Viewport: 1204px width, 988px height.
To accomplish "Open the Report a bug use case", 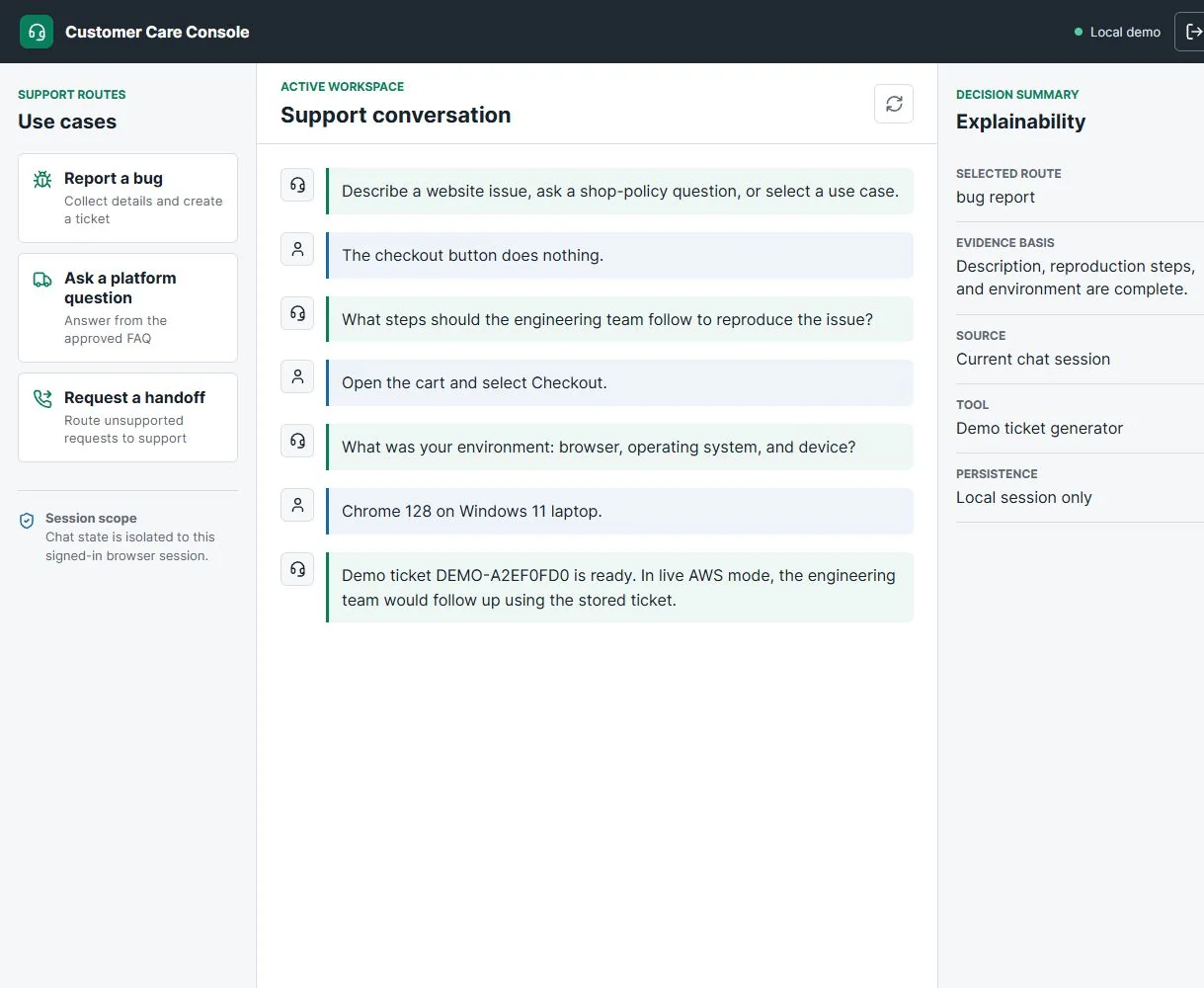I will click(x=127, y=198).
